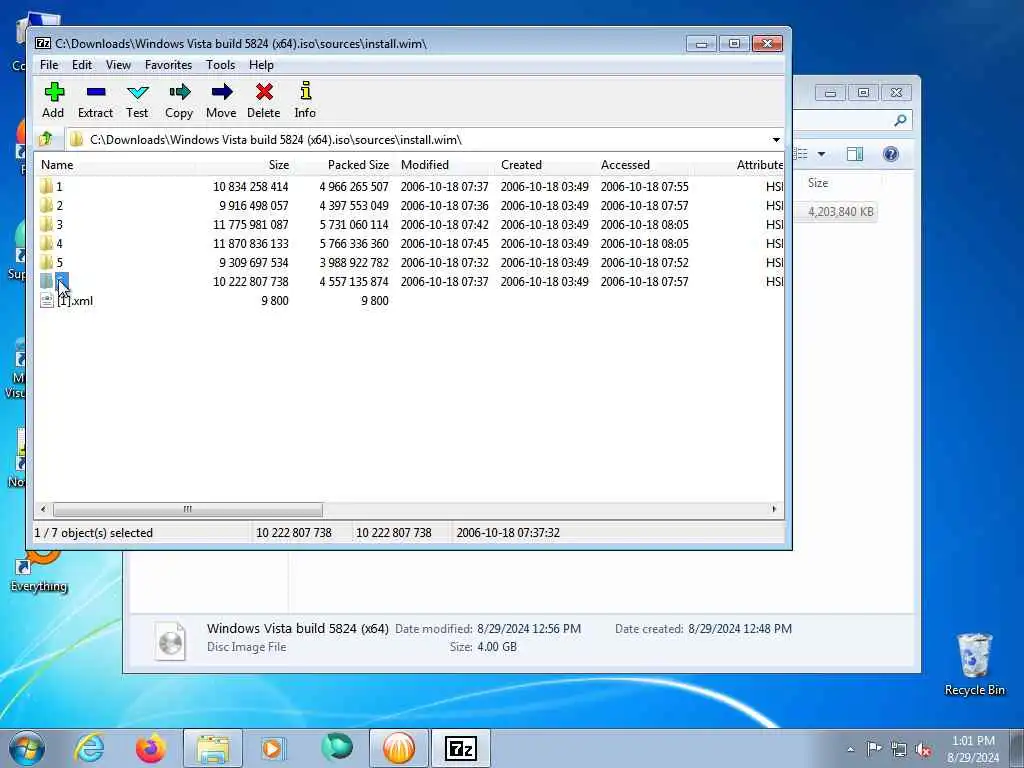Screen dimensions: 1024x768
Task: Click the Explorer window search magnifier icon
Action: point(900,120)
